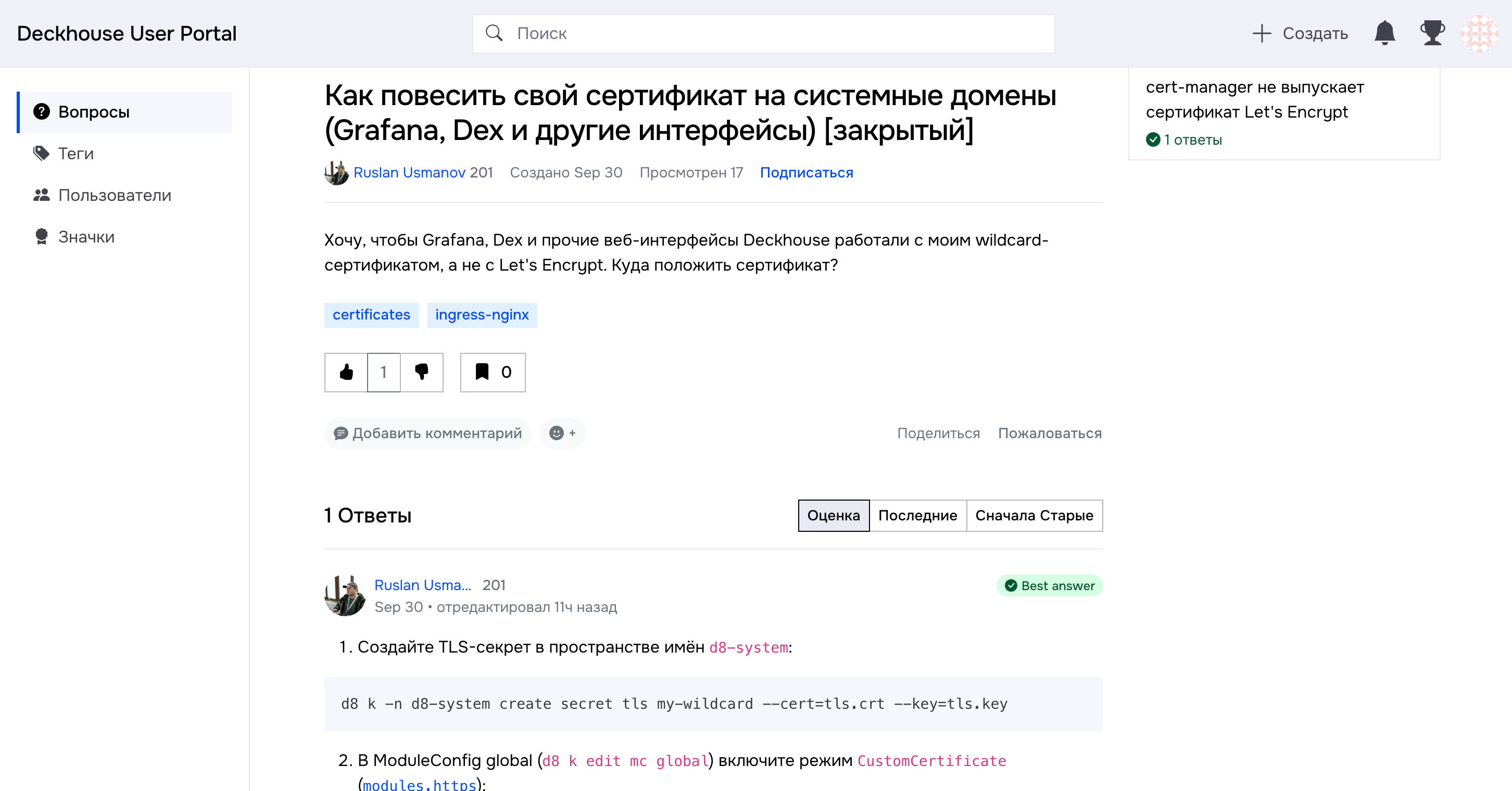Open Вопросы in the sidebar
The width and height of the screenshot is (1512, 791).
pos(125,111)
